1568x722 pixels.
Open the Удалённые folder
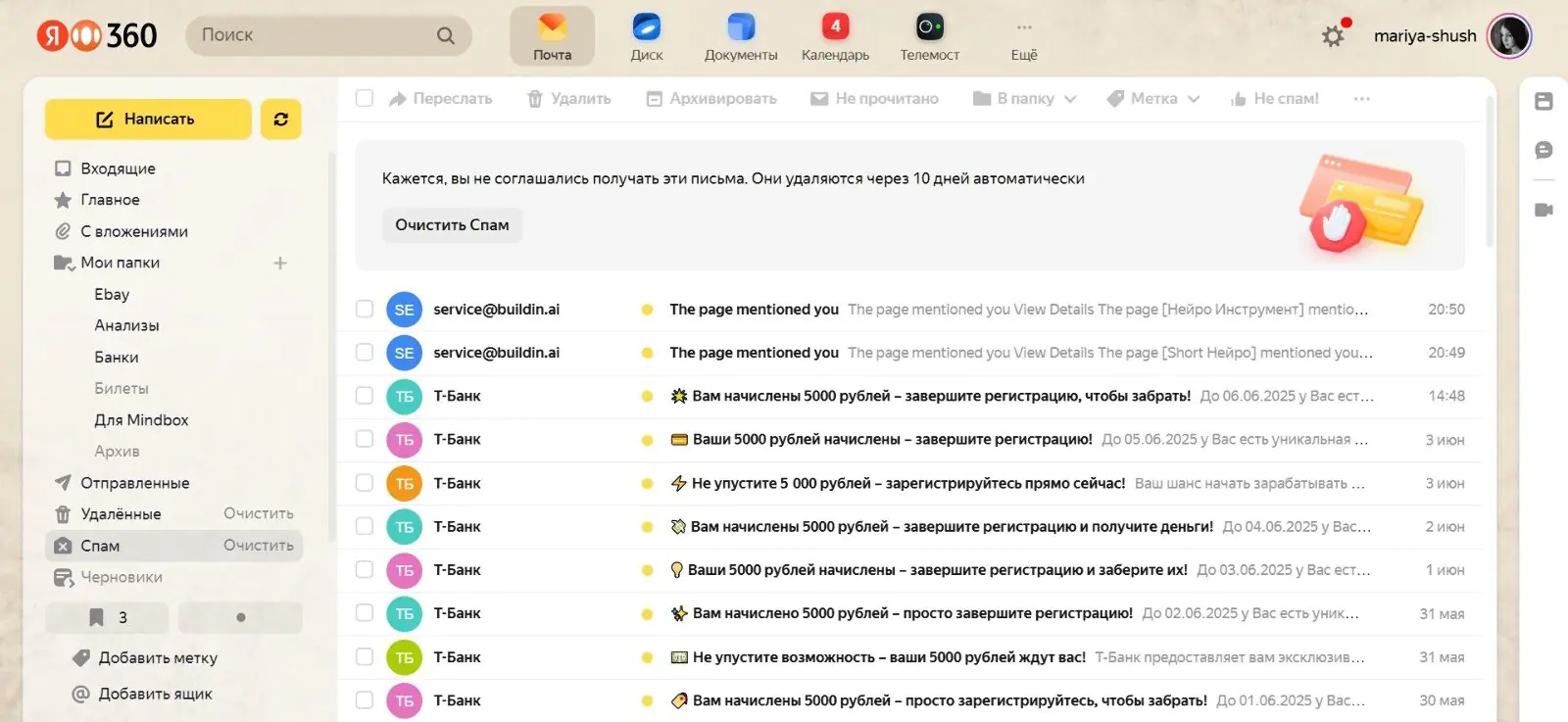(x=121, y=514)
